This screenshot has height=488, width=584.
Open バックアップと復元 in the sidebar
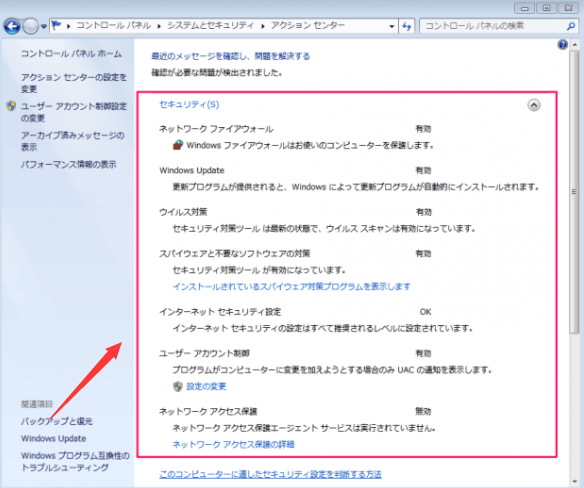(x=57, y=421)
